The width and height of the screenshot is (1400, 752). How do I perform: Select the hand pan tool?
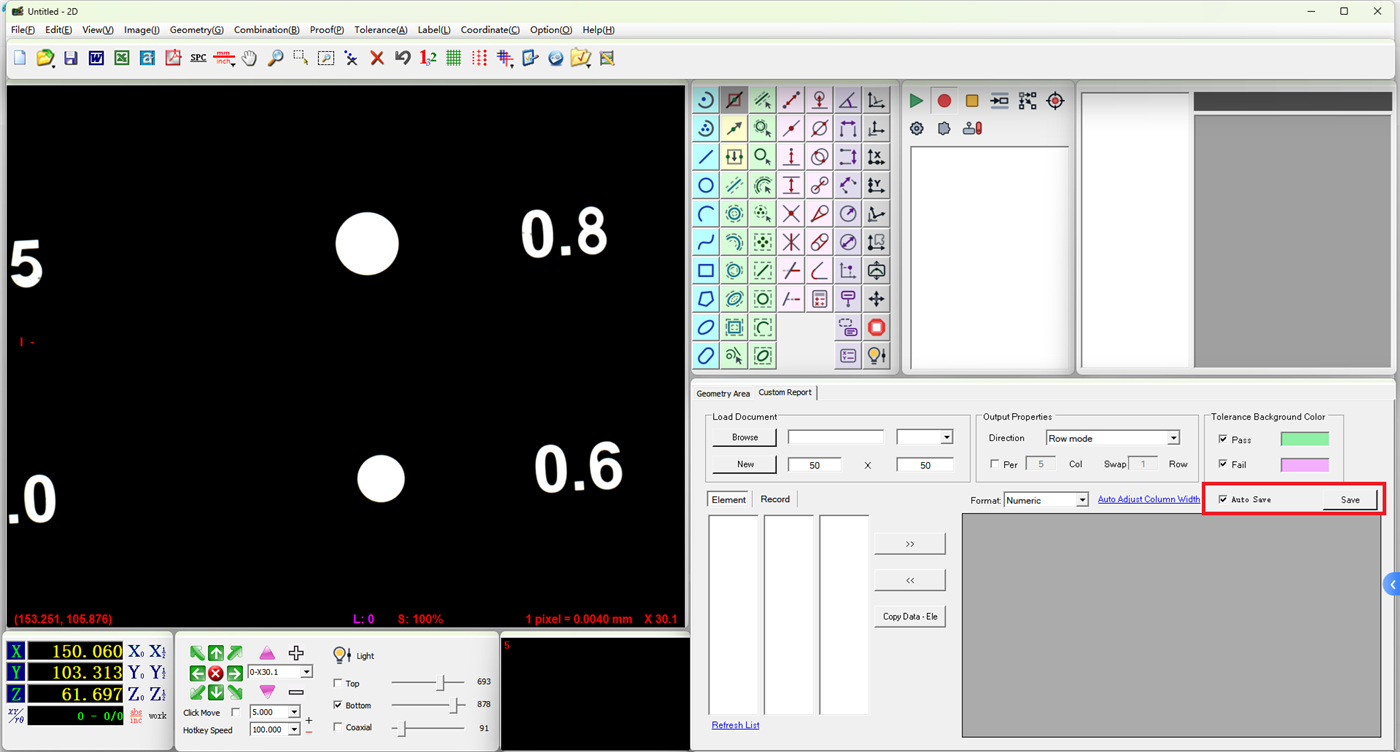[x=249, y=58]
